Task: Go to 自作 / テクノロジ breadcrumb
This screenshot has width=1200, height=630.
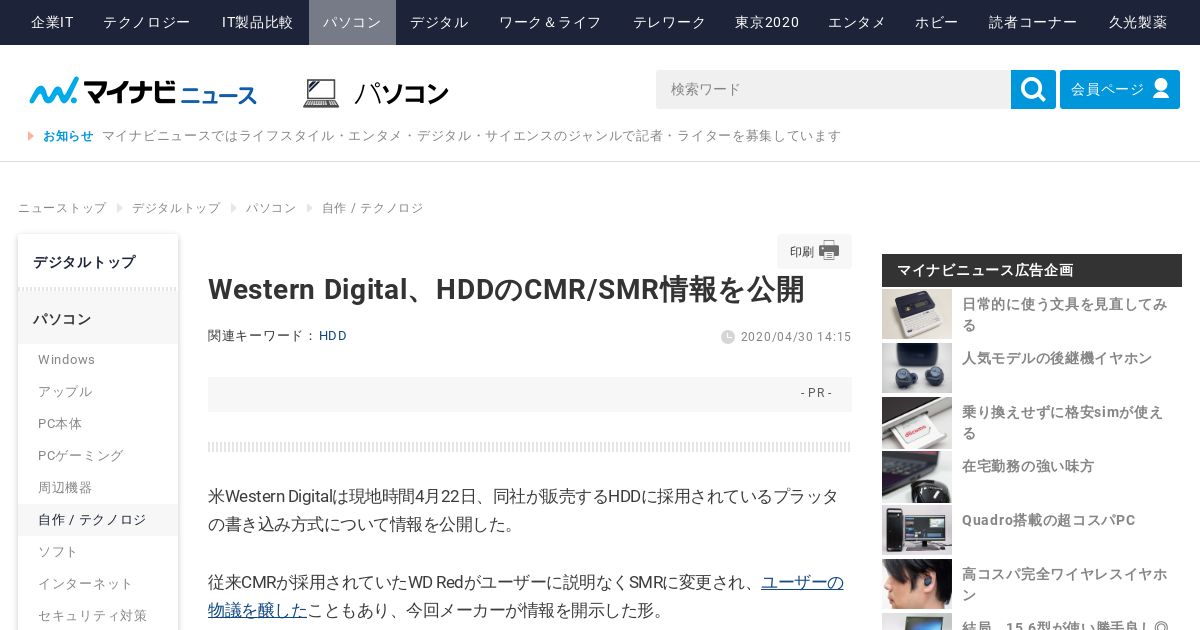Action: click(372, 208)
